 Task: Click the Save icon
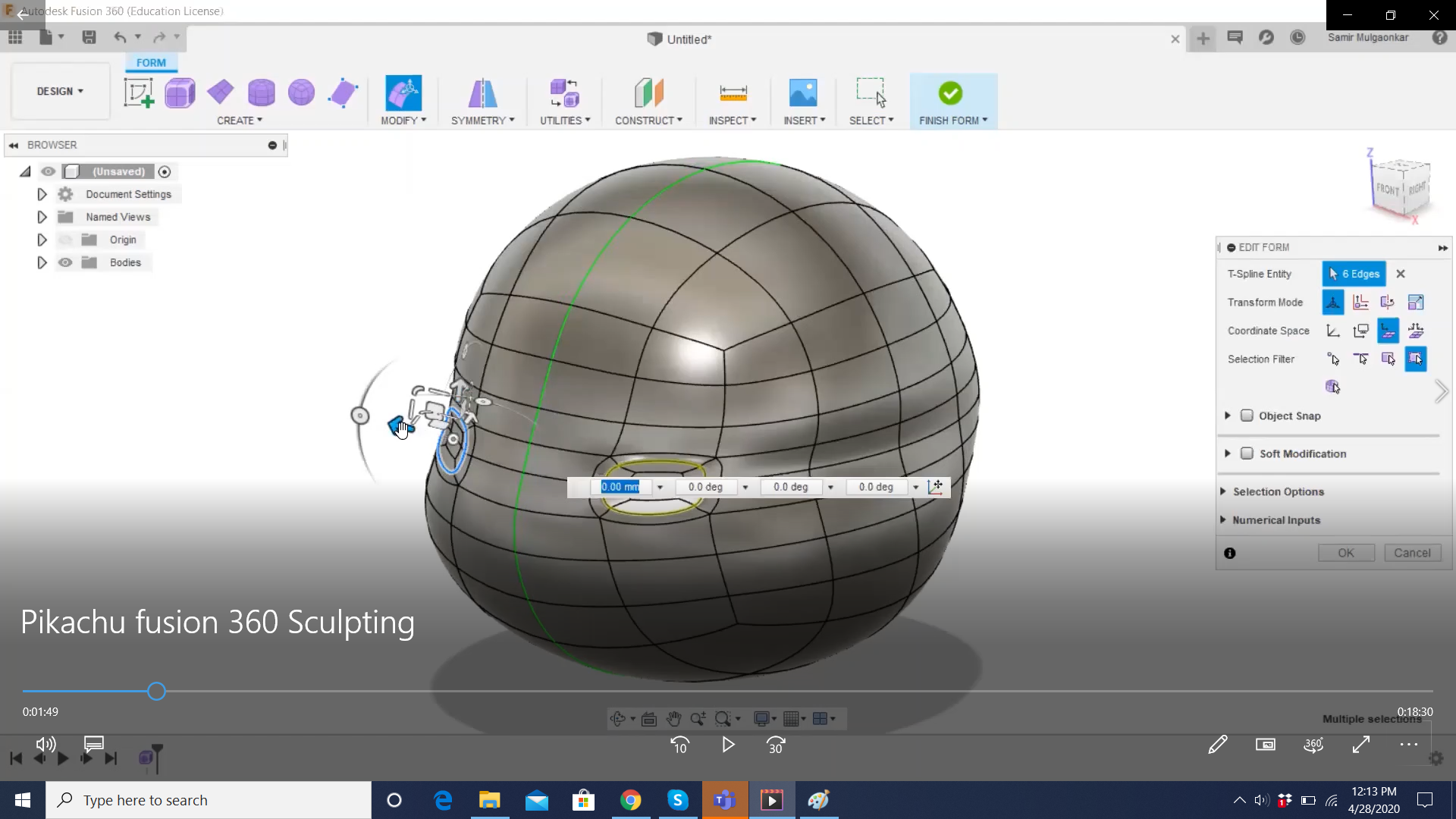pos(89,37)
